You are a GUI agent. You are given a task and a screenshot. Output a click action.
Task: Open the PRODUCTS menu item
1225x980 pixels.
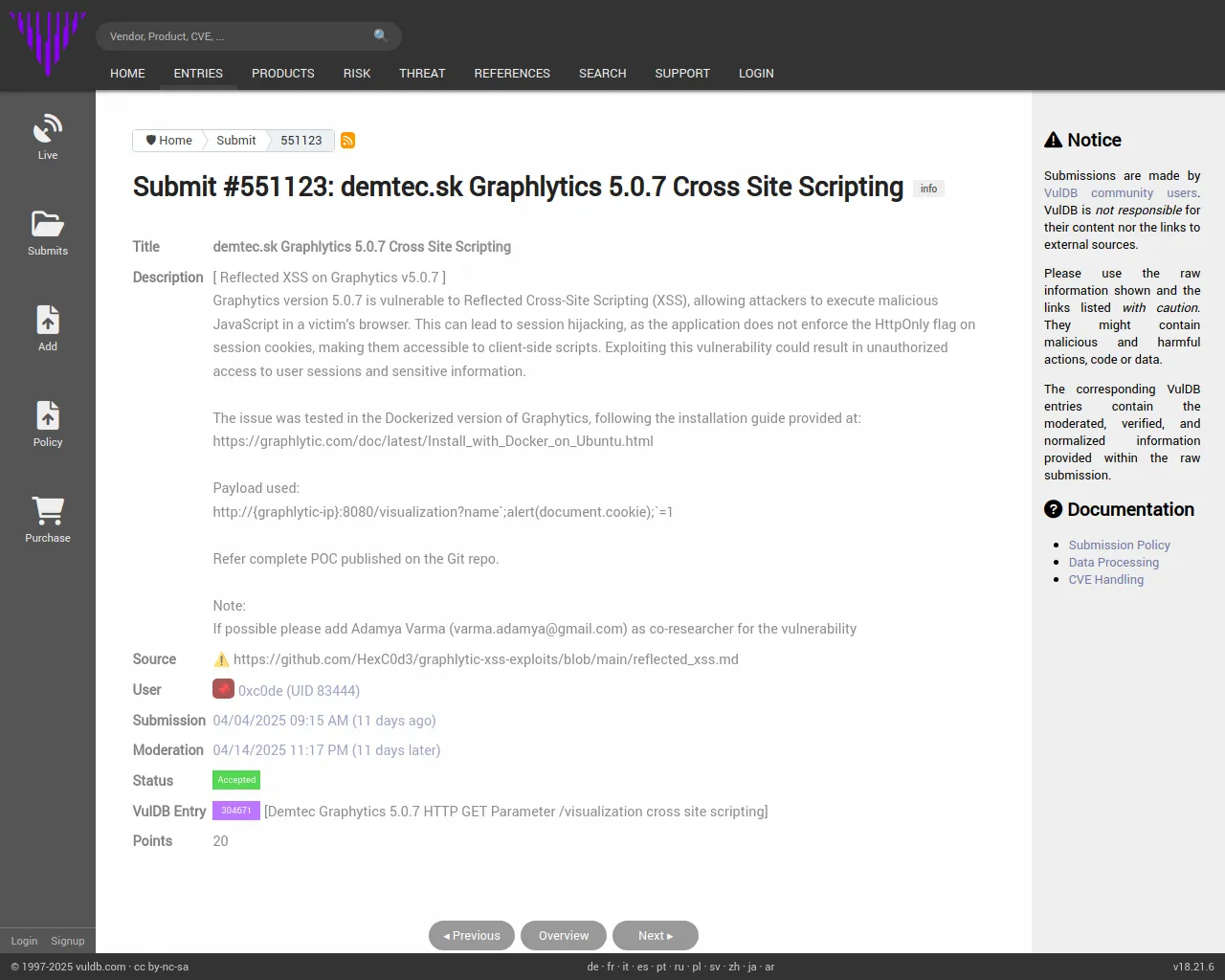pyautogui.click(x=283, y=73)
